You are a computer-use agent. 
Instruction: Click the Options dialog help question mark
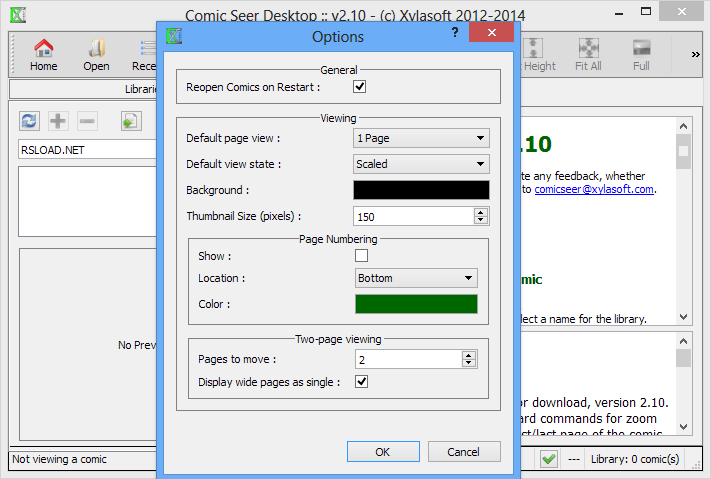click(x=455, y=32)
